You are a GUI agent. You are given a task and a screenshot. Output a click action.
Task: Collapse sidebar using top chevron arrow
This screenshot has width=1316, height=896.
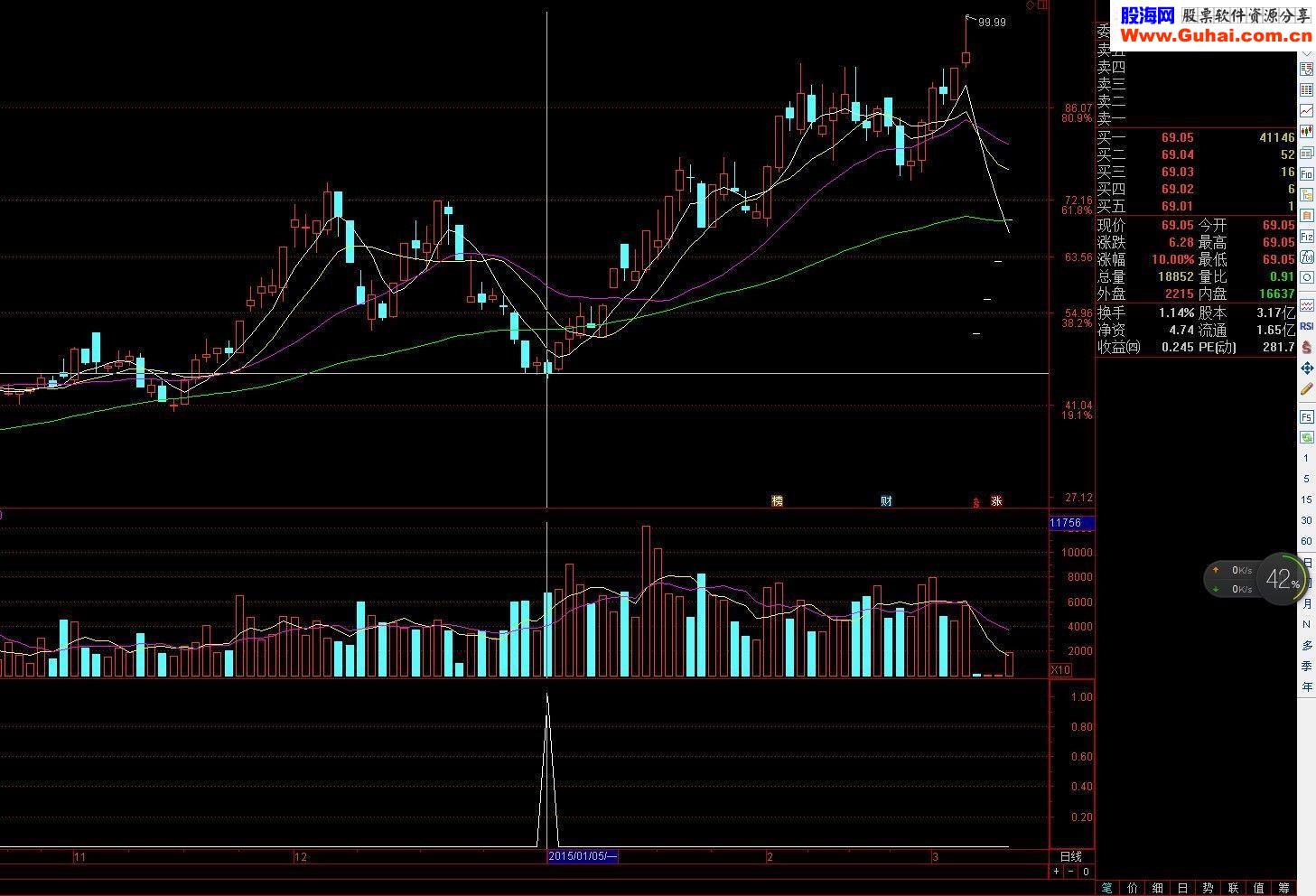(1307, 53)
